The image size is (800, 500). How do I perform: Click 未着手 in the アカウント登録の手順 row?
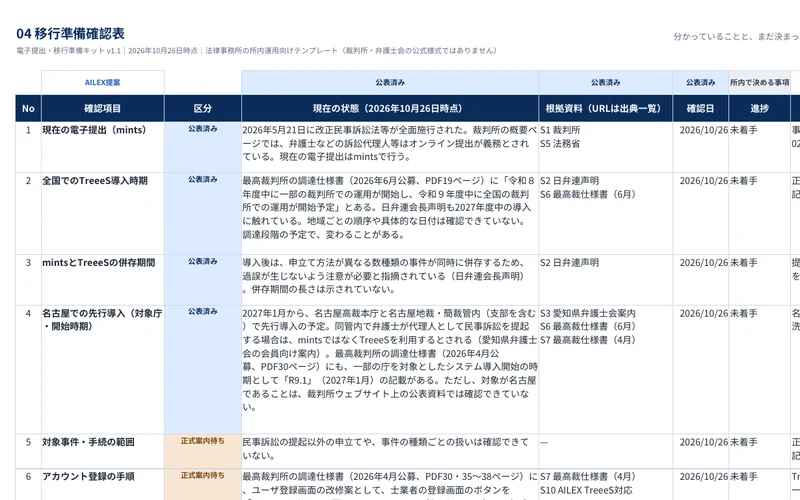pyautogui.click(x=743, y=477)
